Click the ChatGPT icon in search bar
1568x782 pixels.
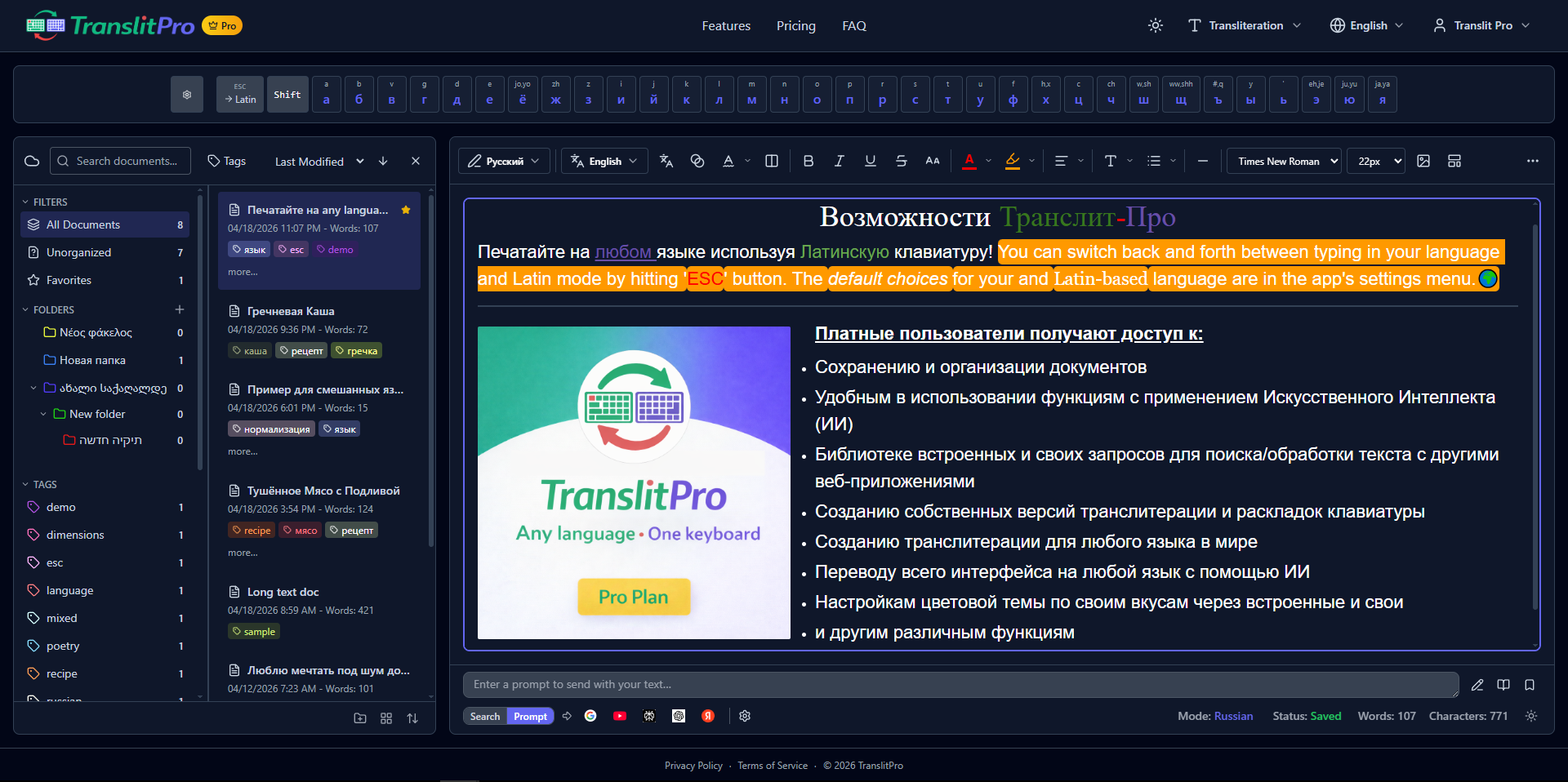679,716
